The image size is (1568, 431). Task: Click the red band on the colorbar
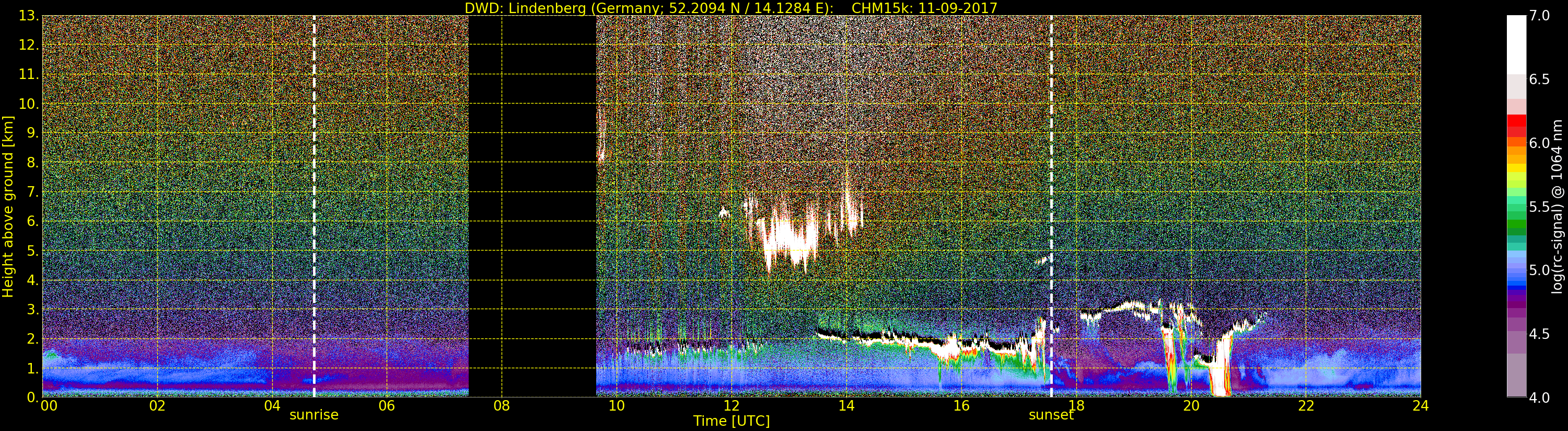click(x=1516, y=125)
